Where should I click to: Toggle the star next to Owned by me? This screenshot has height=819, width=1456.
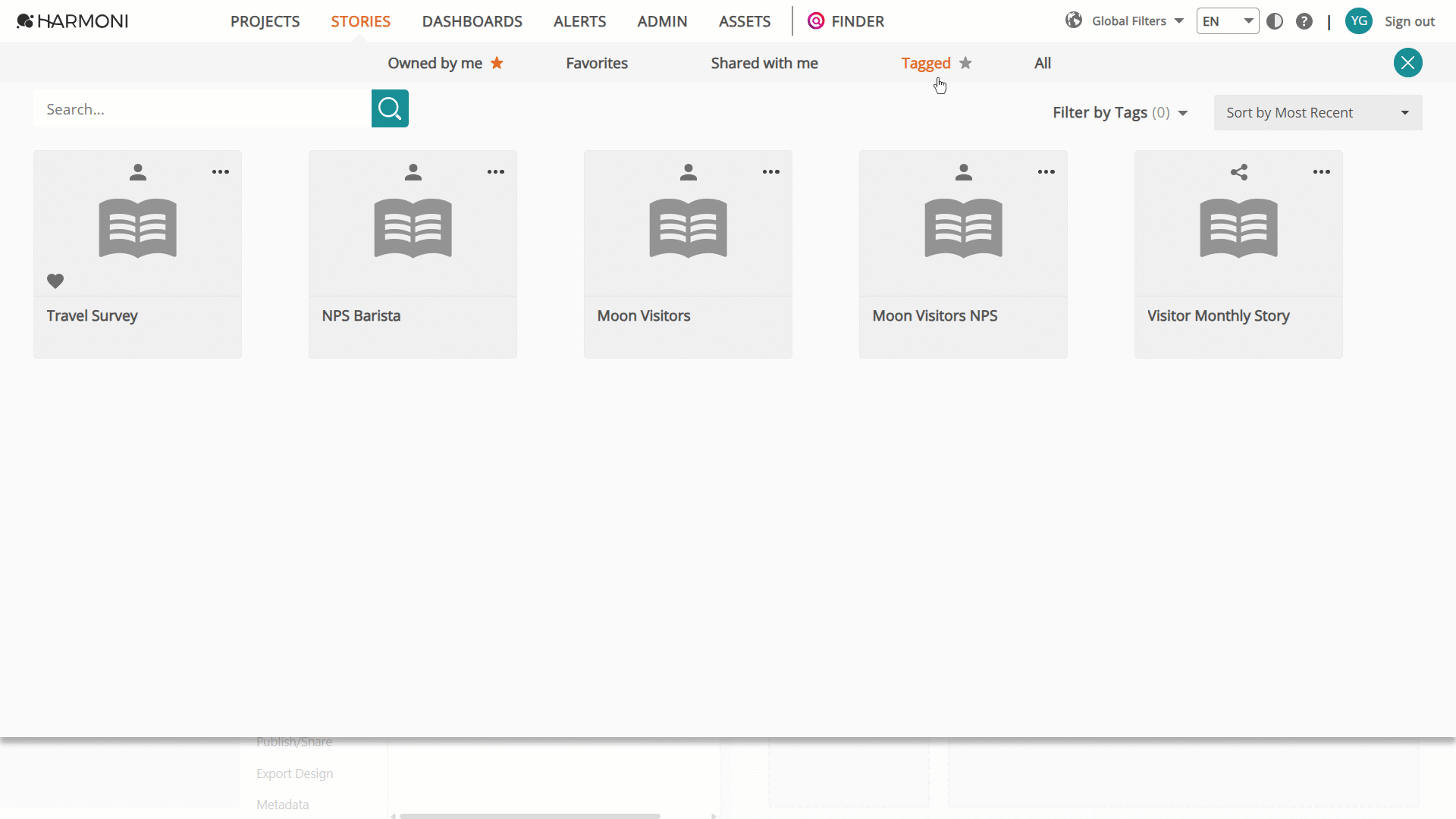coord(497,63)
